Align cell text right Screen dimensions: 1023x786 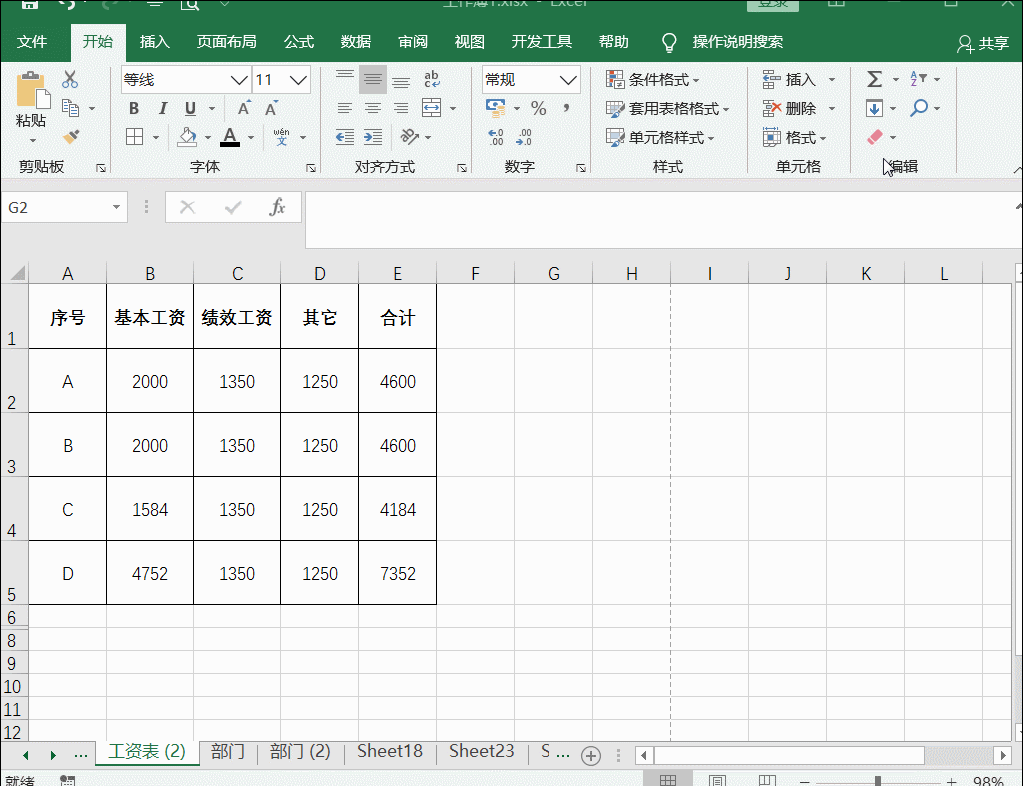click(x=401, y=108)
